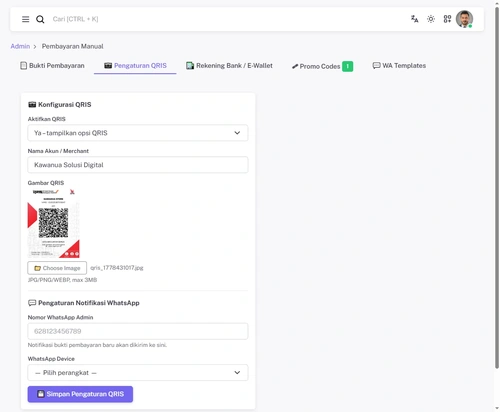500x412 pixels.
Task: Click the Choose Image button
Action: tap(57, 268)
